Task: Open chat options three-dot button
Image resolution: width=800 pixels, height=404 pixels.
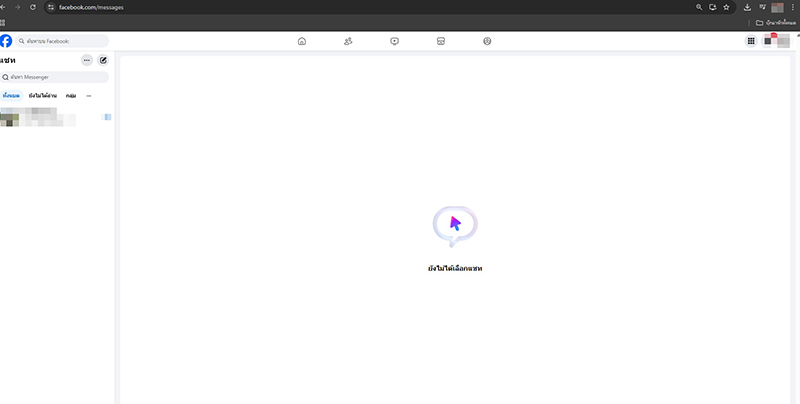Action: [87, 60]
